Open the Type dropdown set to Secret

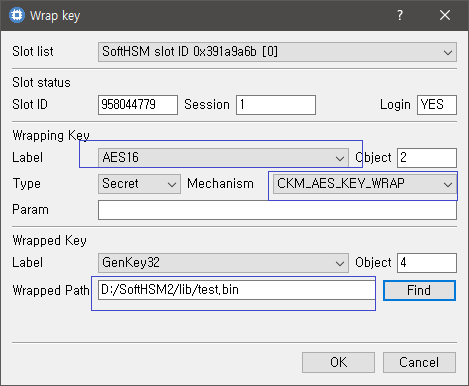coord(139,184)
